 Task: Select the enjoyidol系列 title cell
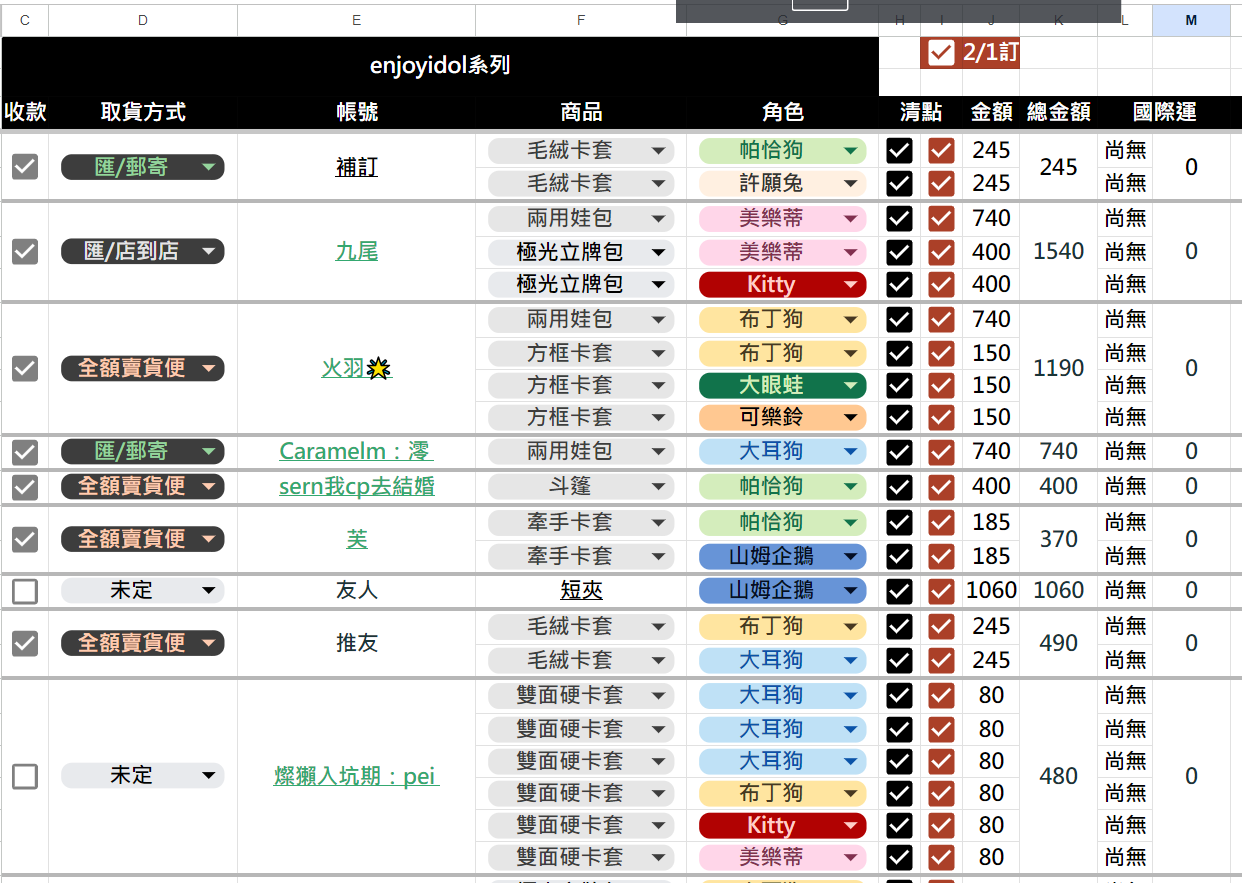(440, 66)
